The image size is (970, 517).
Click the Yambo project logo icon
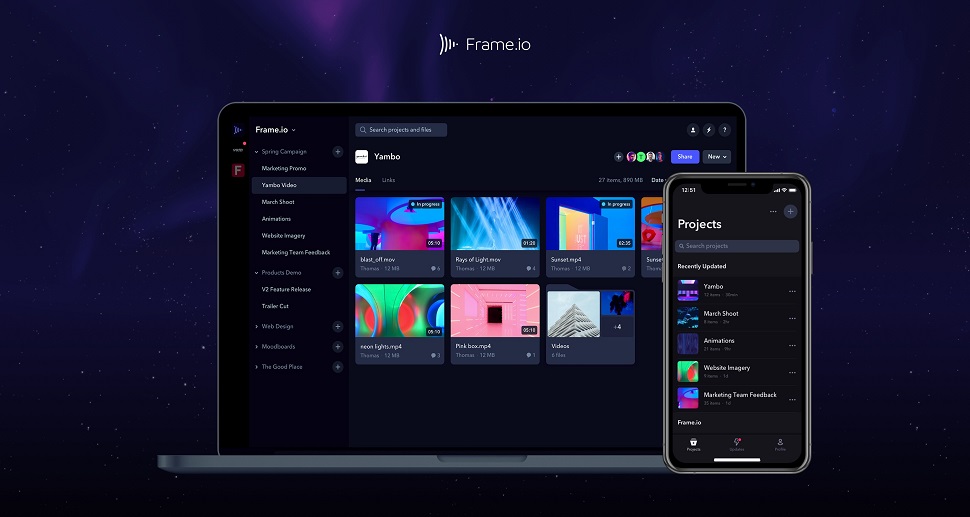tap(362, 157)
